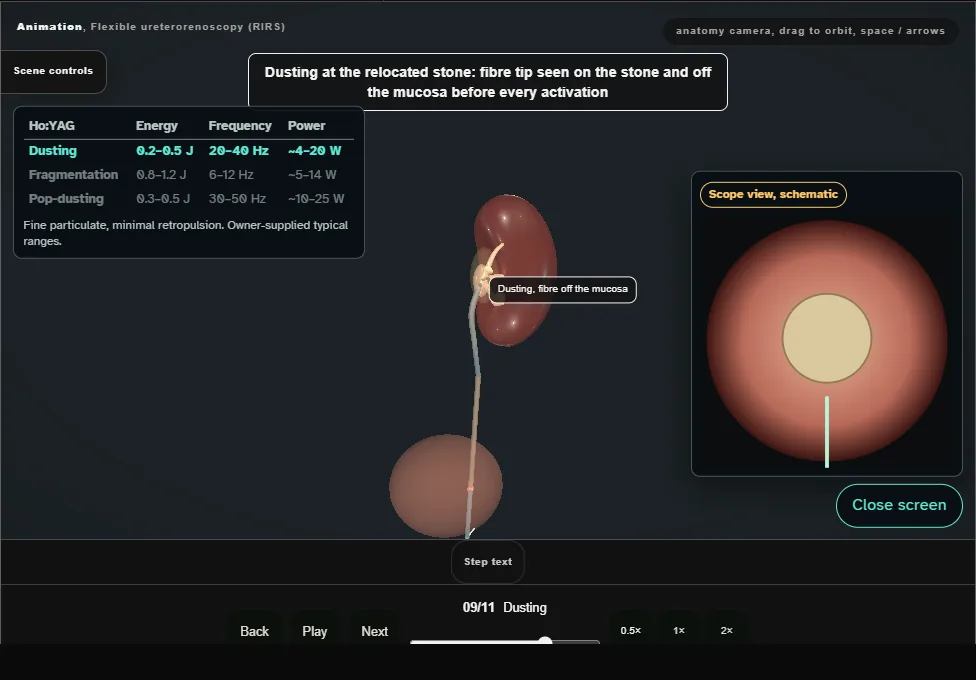This screenshot has width=976, height=680.
Task: Toggle the Step text panel
Action: coord(488,562)
